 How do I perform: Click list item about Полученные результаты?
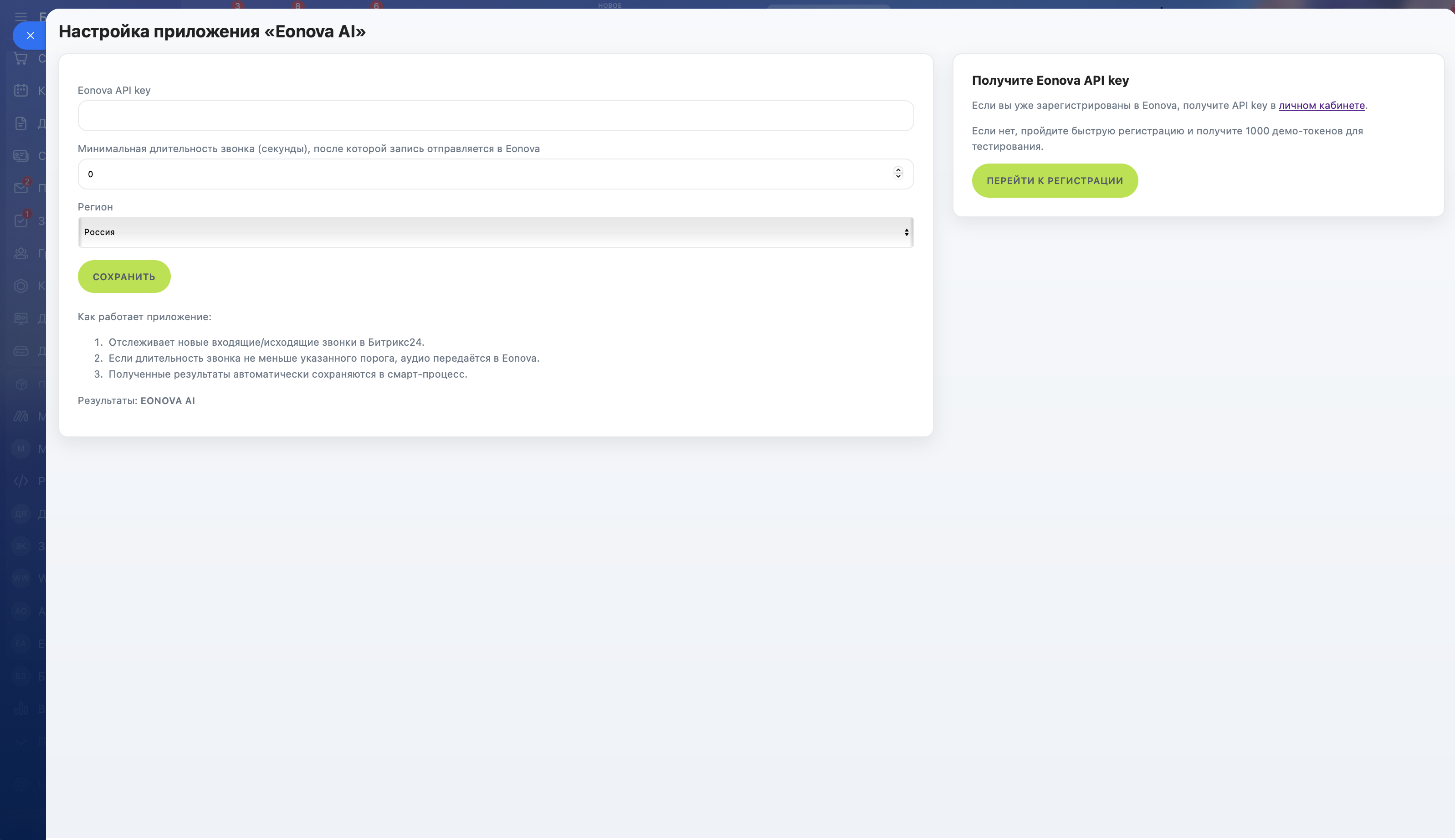(288, 375)
